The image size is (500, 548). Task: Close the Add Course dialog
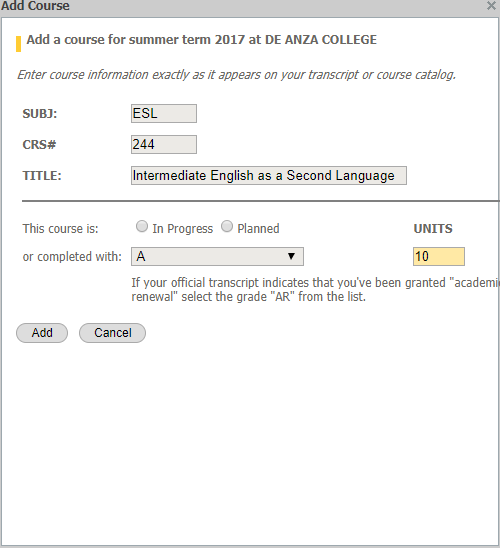point(492,6)
